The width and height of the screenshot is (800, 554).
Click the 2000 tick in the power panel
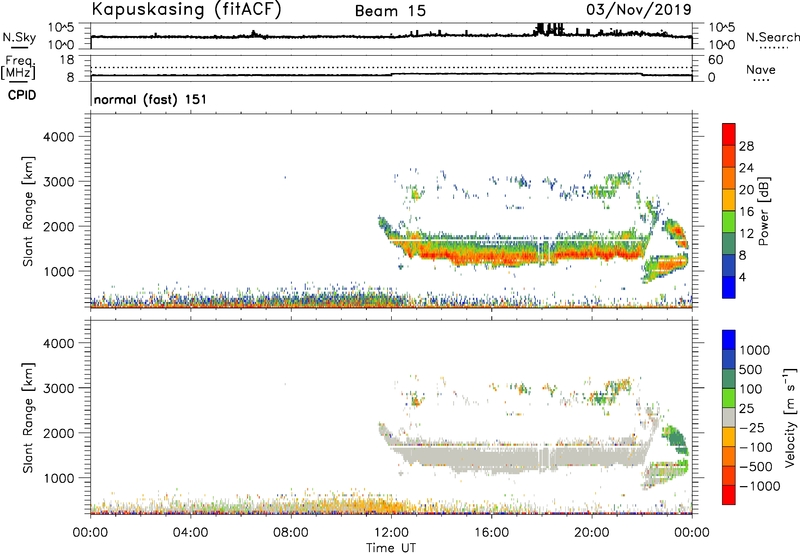click(x=59, y=226)
